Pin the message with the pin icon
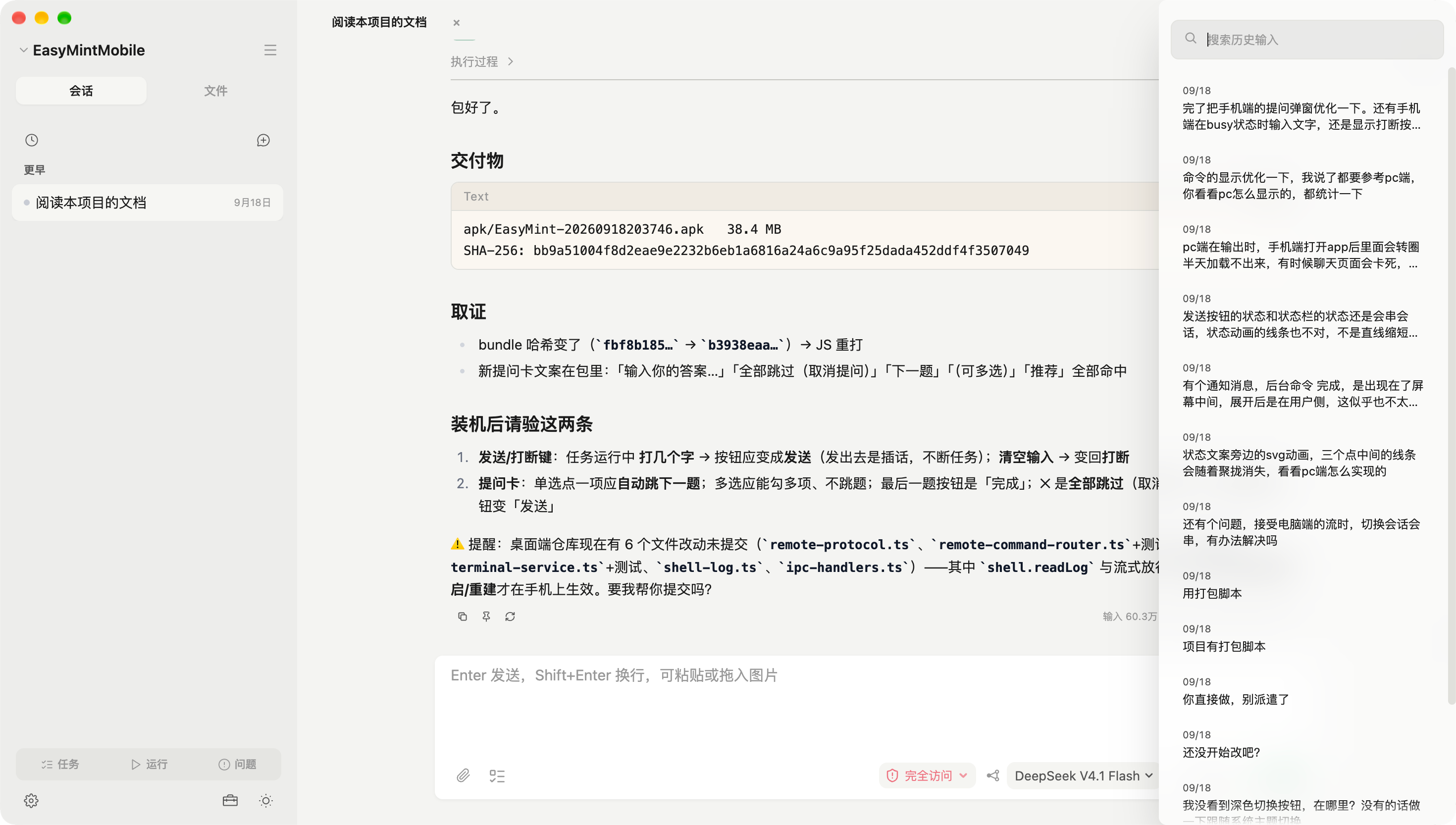The height and width of the screenshot is (825, 1456). 486,616
